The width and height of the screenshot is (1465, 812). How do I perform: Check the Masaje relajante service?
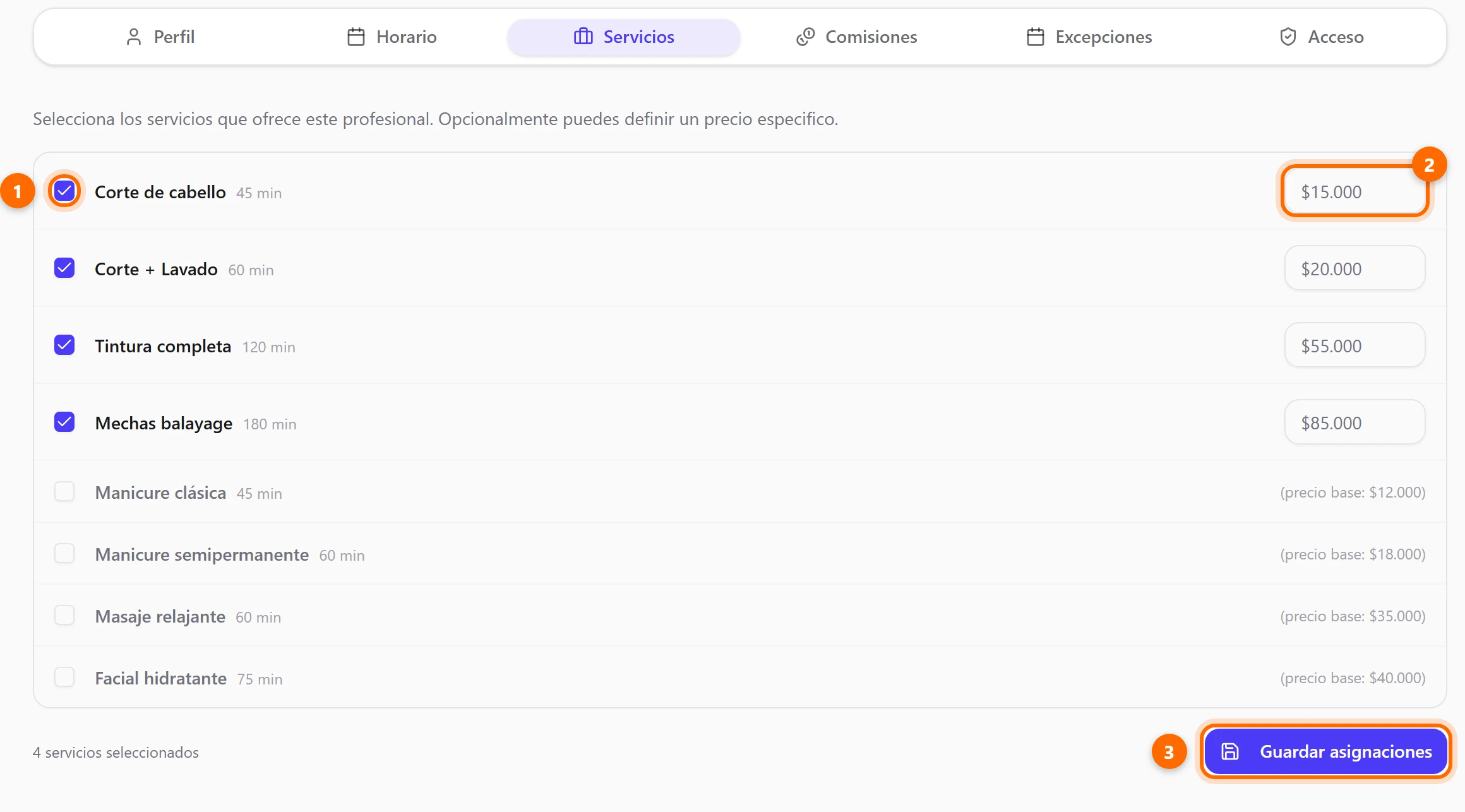pyautogui.click(x=64, y=615)
